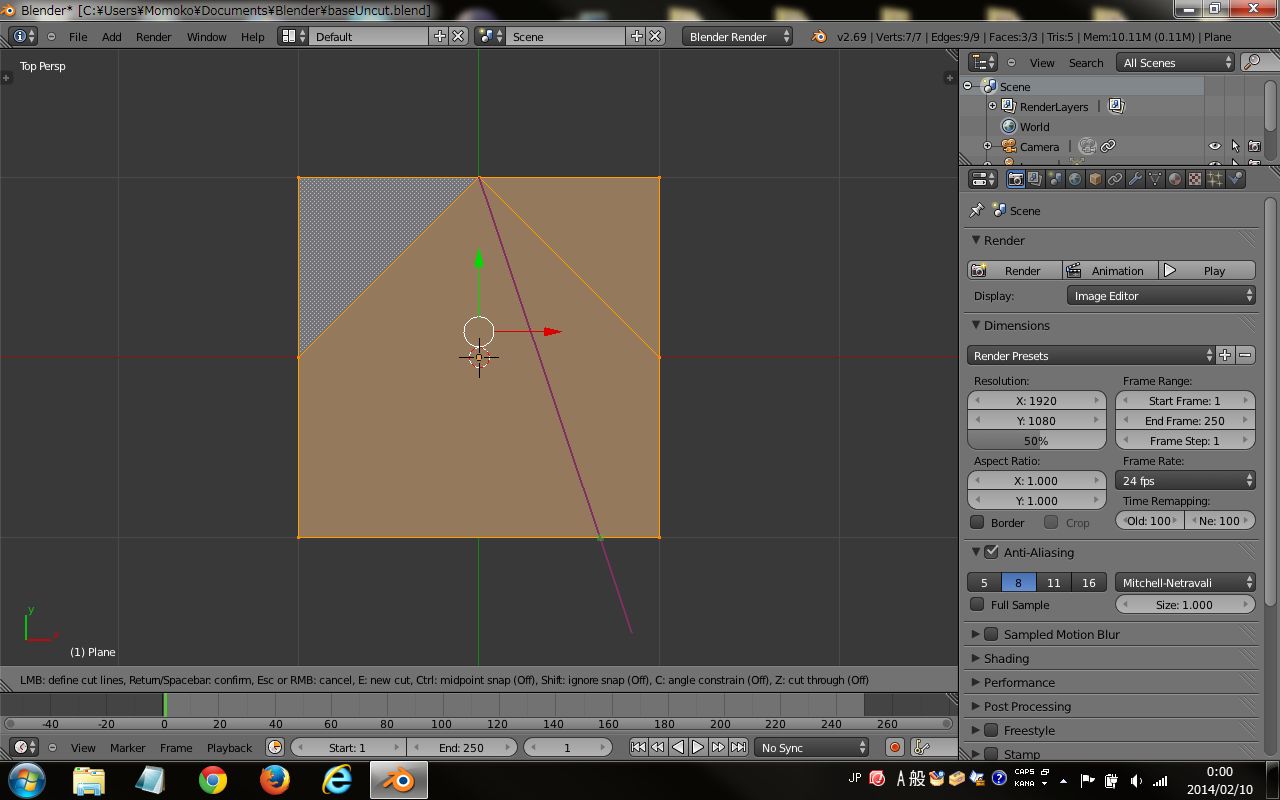Image resolution: width=1280 pixels, height=800 pixels.
Task: Open the Render properties tab (camera icon)
Action: tap(1015, 179)
